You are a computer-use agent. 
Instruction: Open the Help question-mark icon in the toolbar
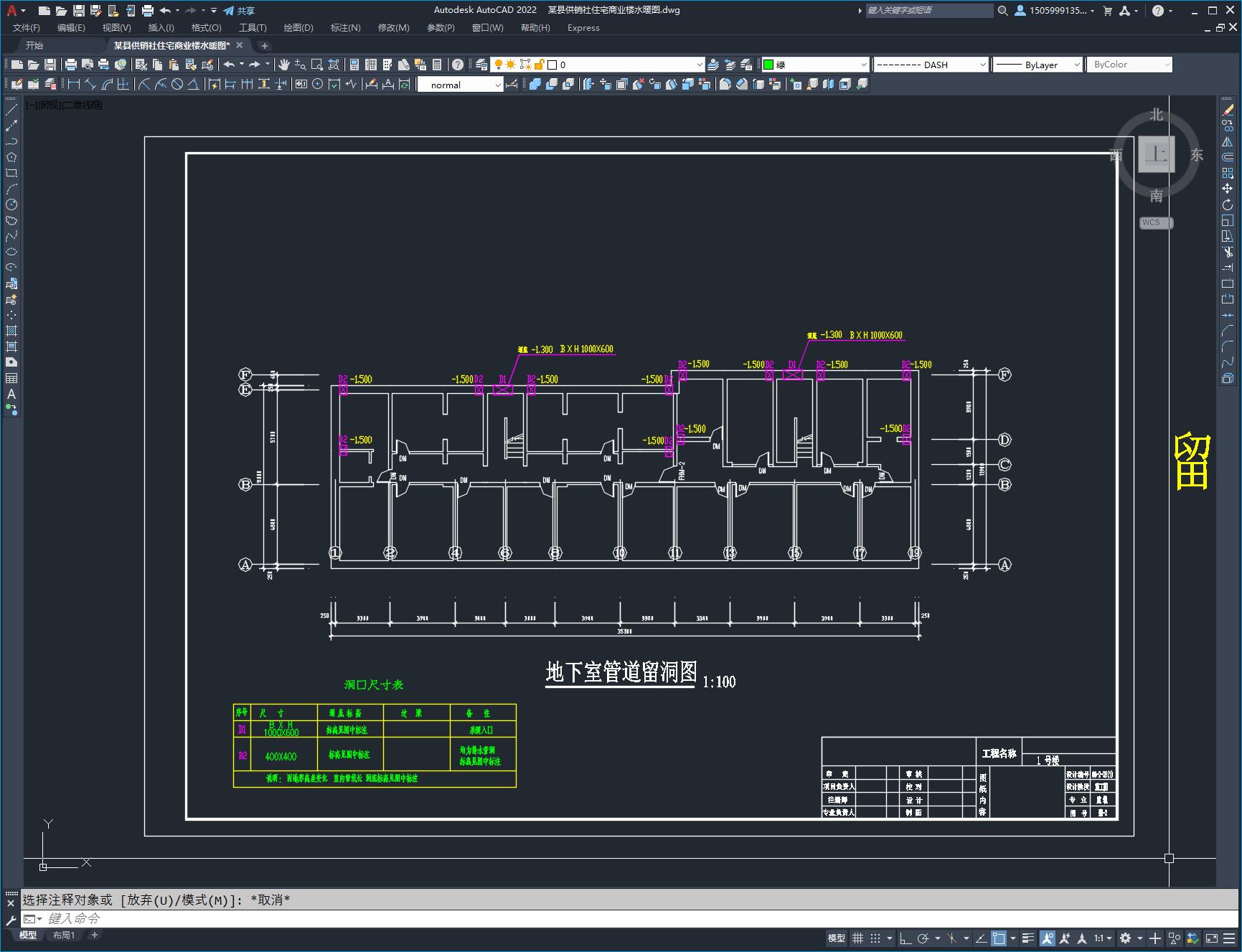pos(458,65)
